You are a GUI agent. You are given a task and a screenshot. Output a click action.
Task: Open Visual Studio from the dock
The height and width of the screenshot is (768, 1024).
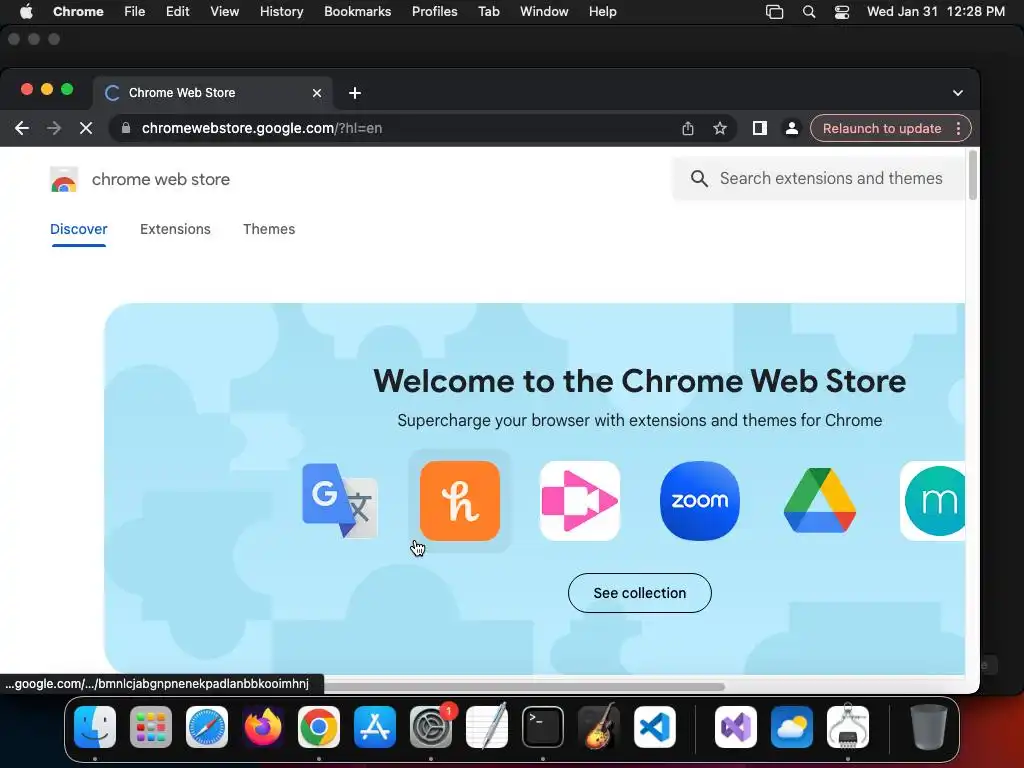point(736,727)
